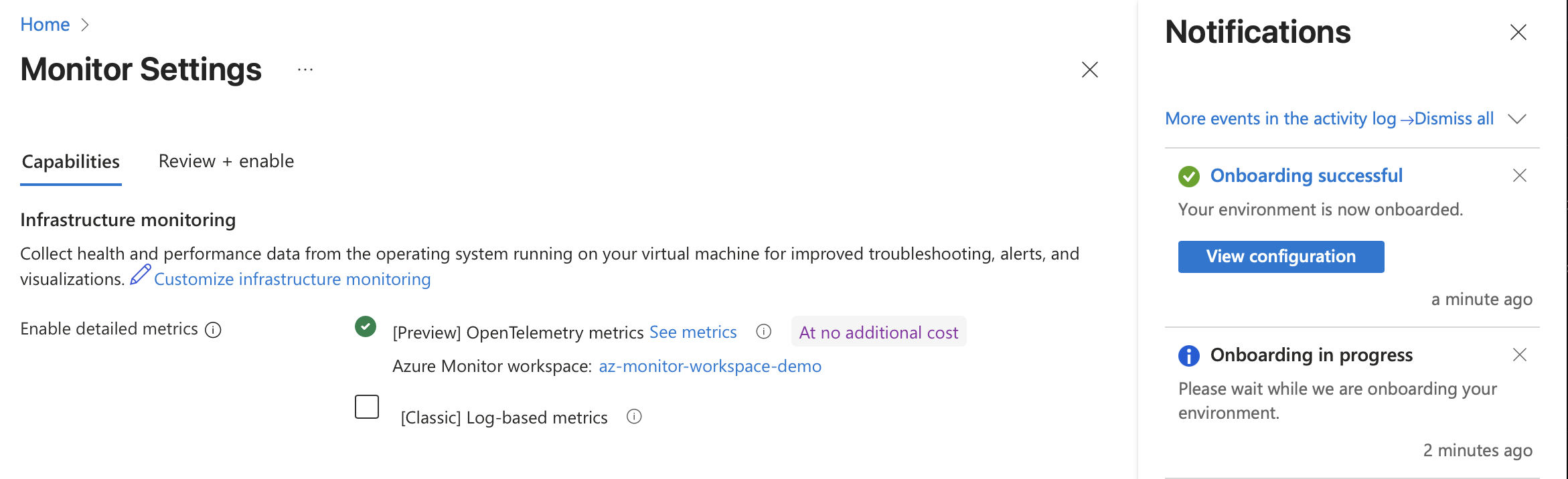
Task: Click Dismiss all notifications
Action: [1454, 119]
